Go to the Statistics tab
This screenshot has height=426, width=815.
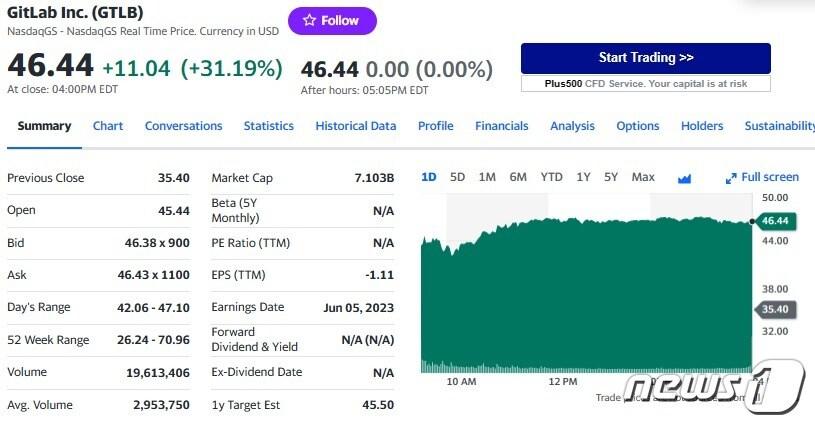point(269,126)
